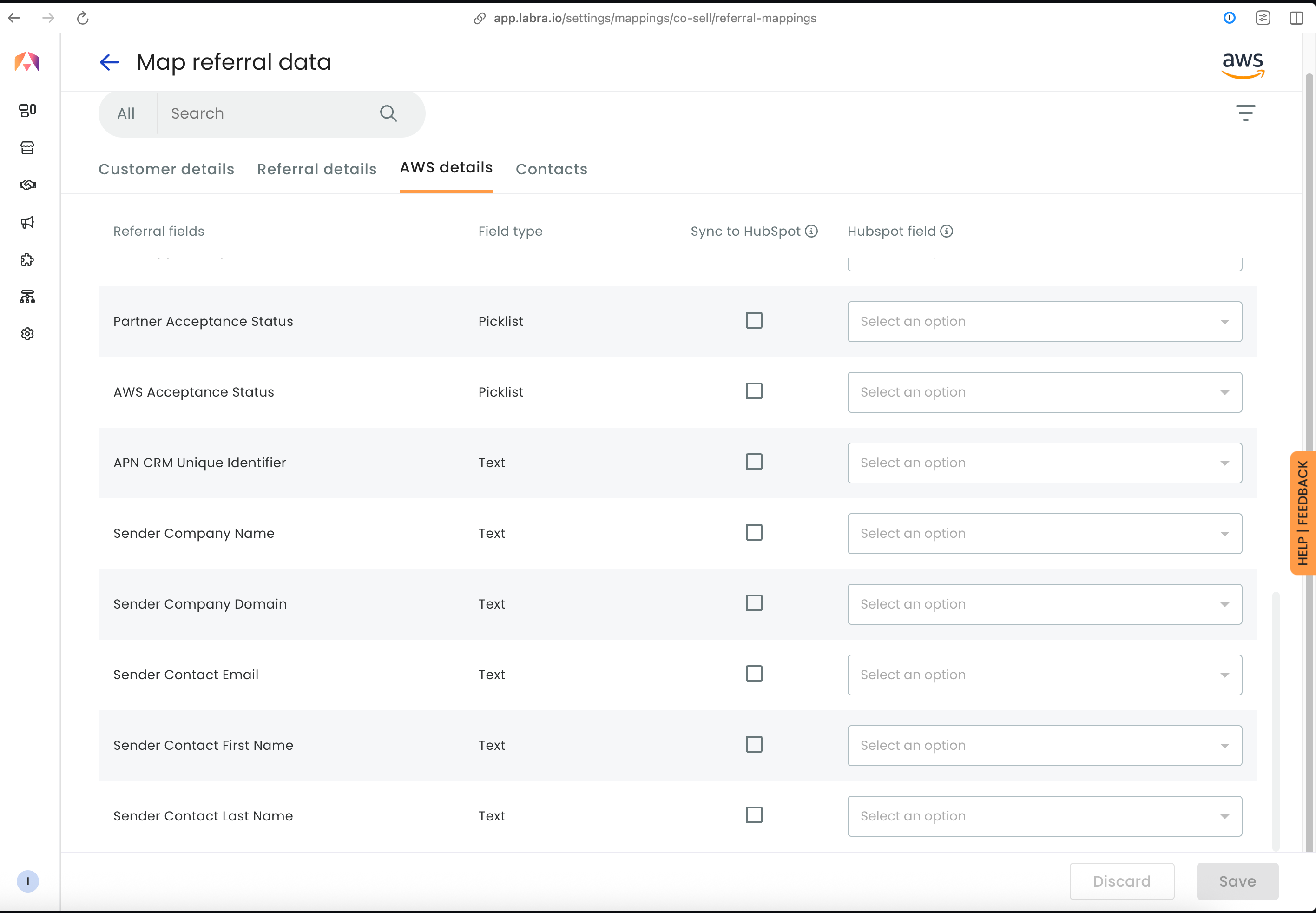This screenshot has height=913, width=1316.
Task: Click the blue back arrow beside Map referral data
Action: (x=109, y=62)
